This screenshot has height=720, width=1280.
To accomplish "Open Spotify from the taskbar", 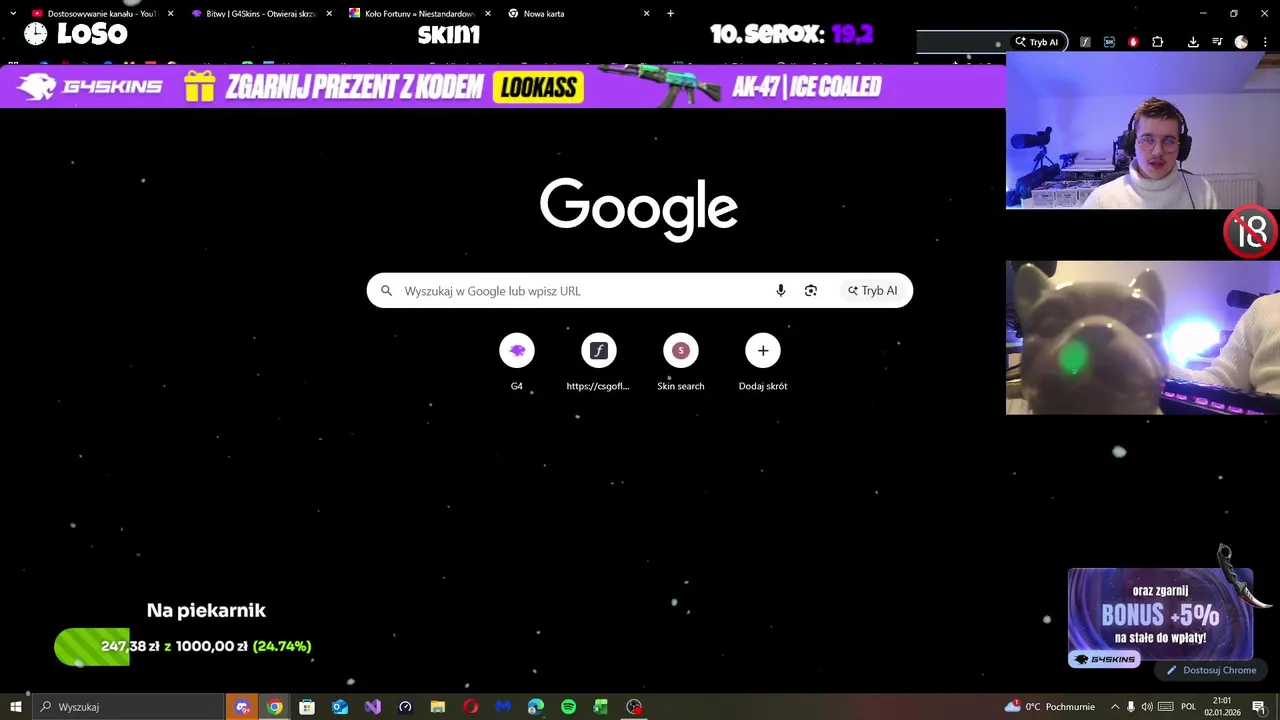I will click(x=569, y=707).
